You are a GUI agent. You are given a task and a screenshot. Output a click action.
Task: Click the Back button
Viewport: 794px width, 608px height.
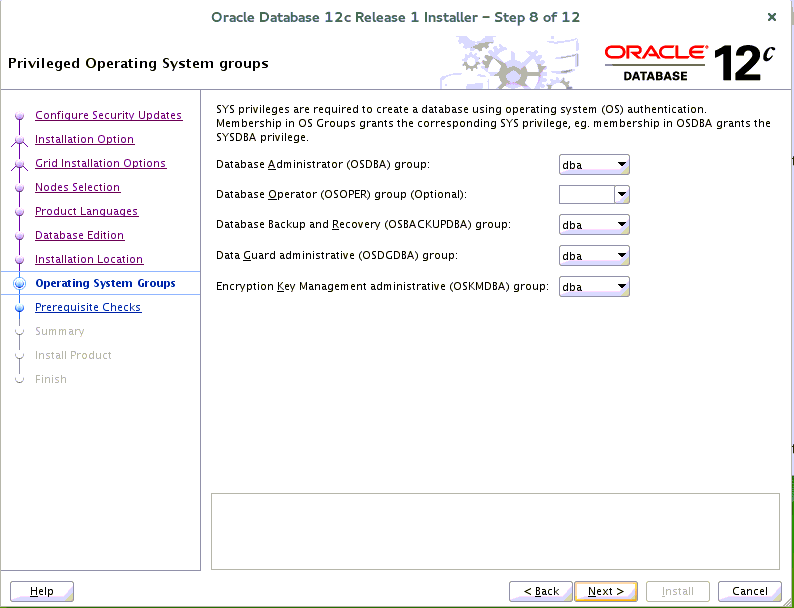pyautogui.click(x=541, y=591)
